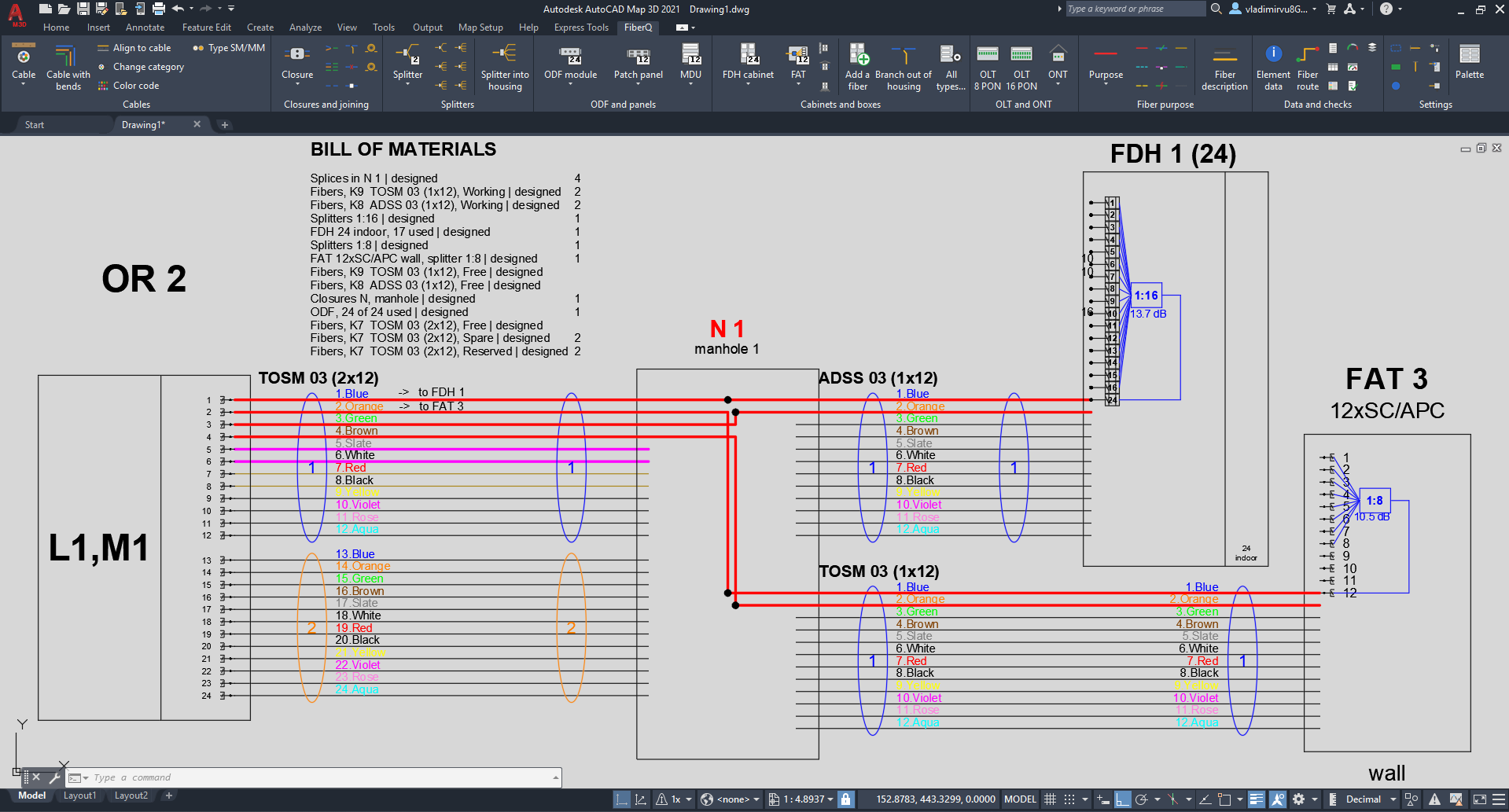The height and width of the screenshot is (812, 1509).
Task: Switch to the Express Tools tab
Action: pos(581,28)
